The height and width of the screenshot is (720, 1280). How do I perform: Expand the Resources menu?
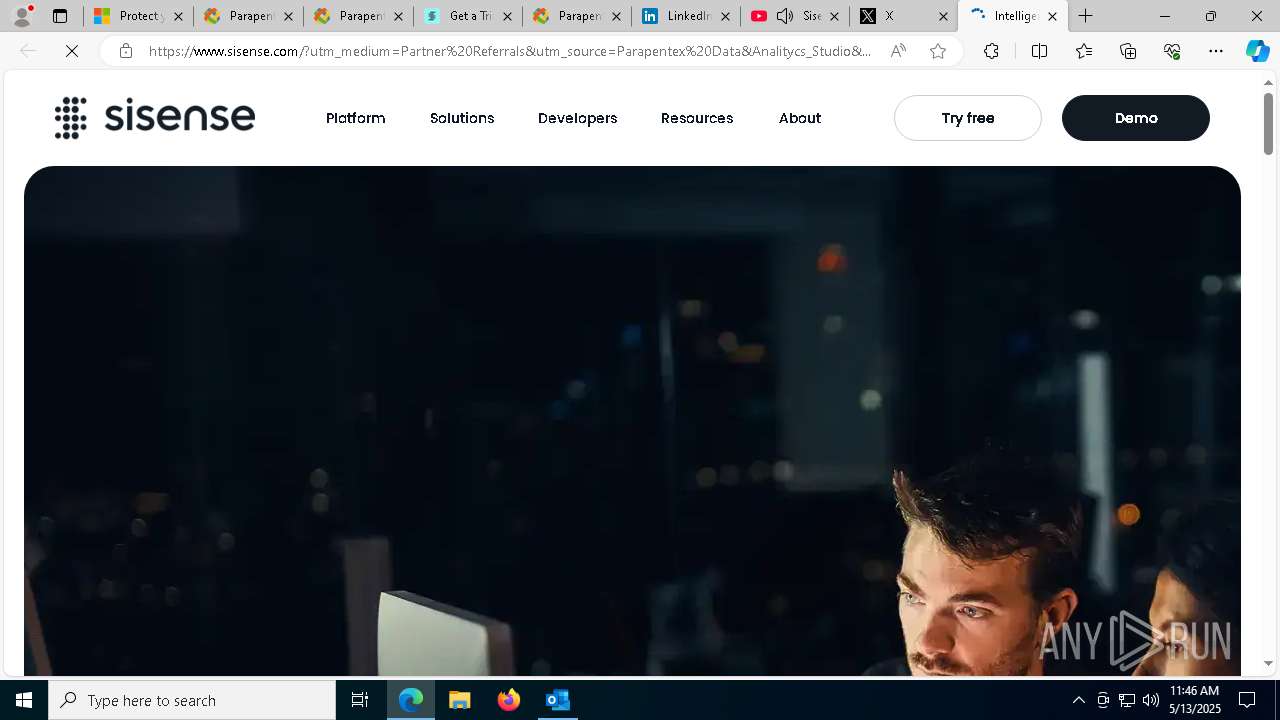697,118
